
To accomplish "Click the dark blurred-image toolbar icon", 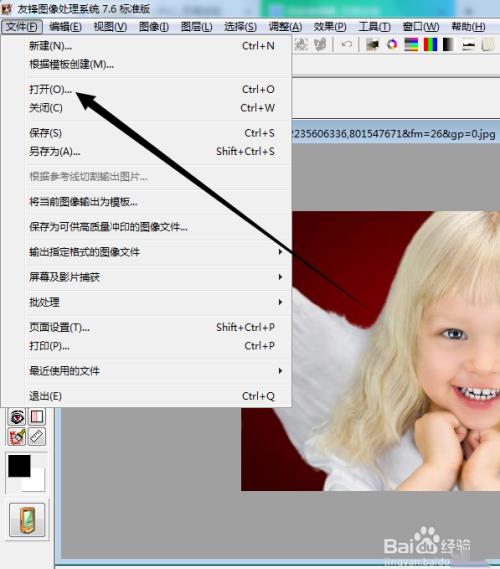I will [x=372, y=45].
